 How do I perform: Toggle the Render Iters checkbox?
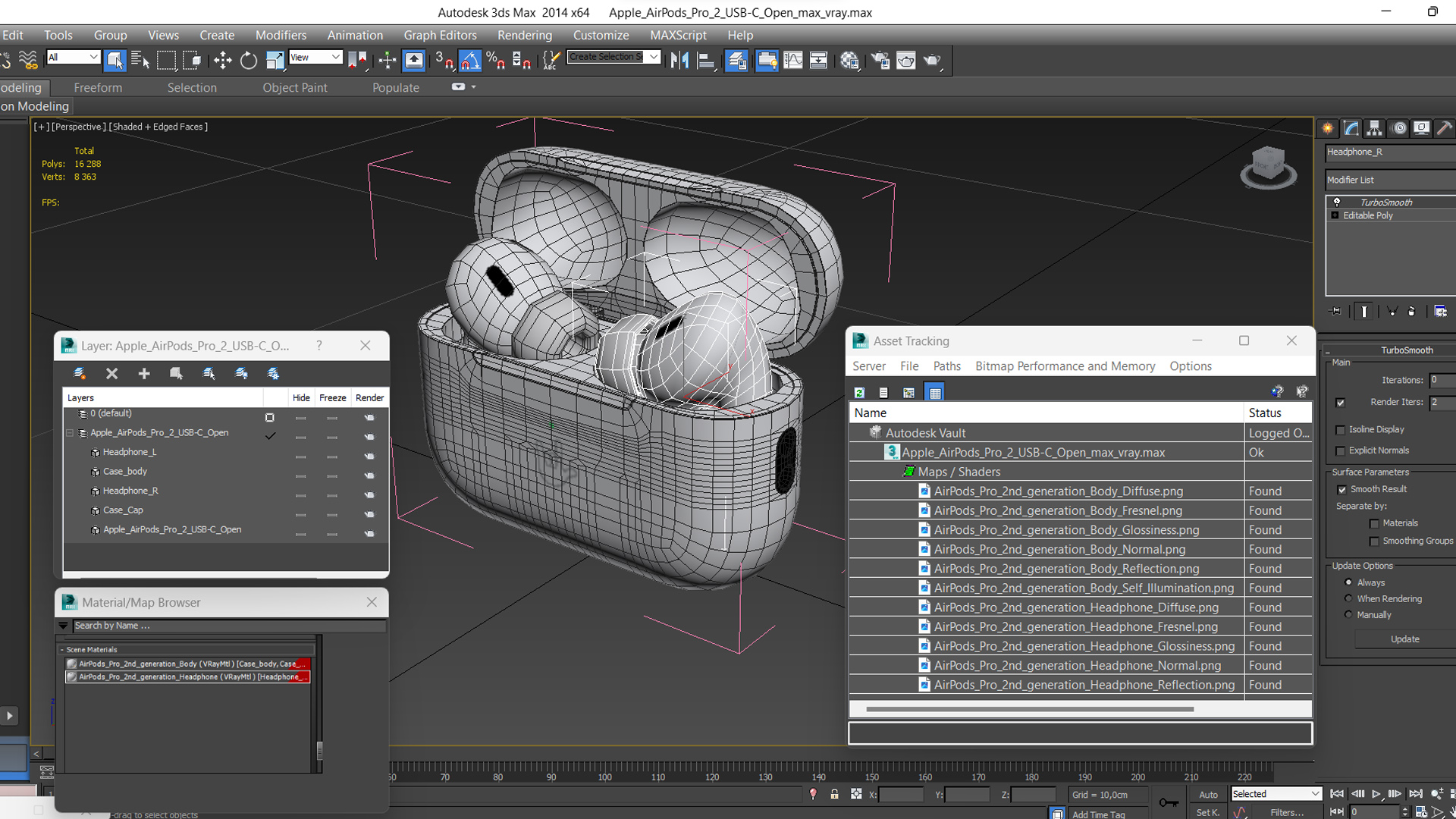point(1341,403)
